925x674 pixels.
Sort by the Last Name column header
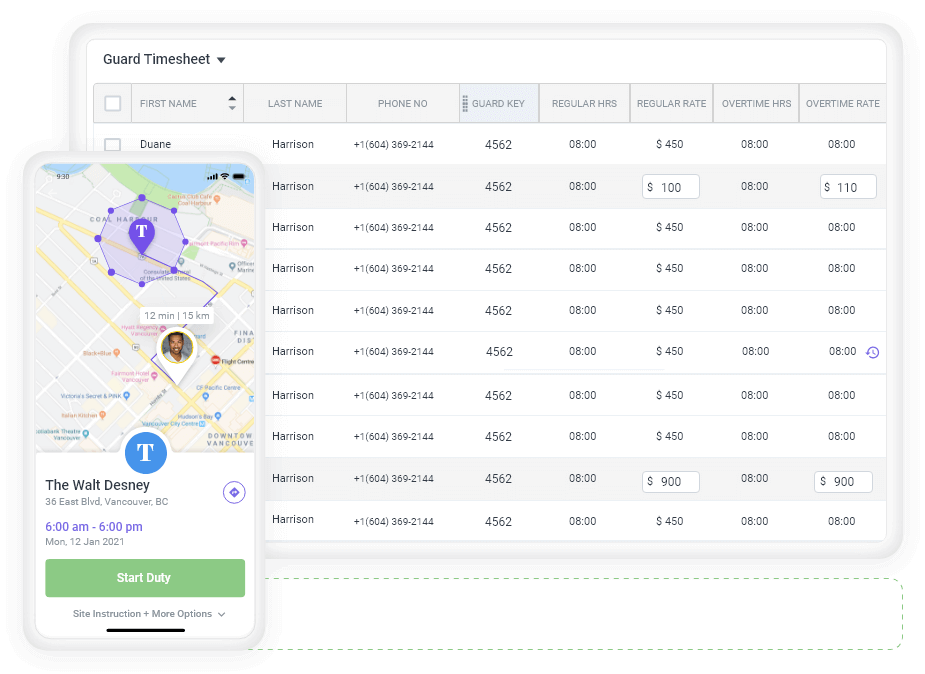coord(295,103)
